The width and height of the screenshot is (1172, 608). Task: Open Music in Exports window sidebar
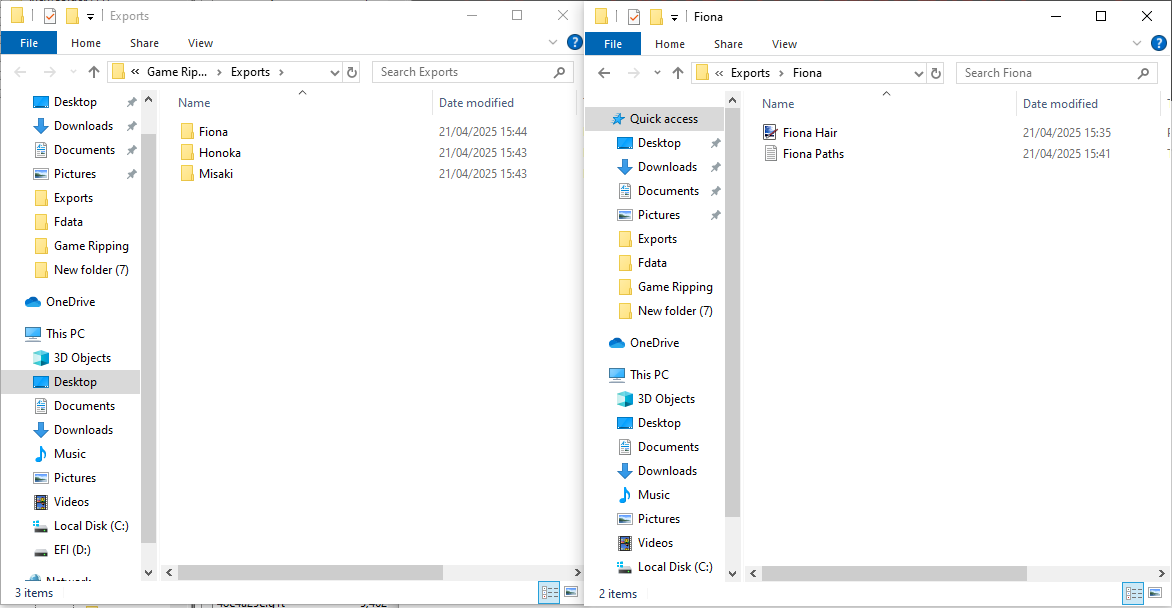[x=60, y=454]
